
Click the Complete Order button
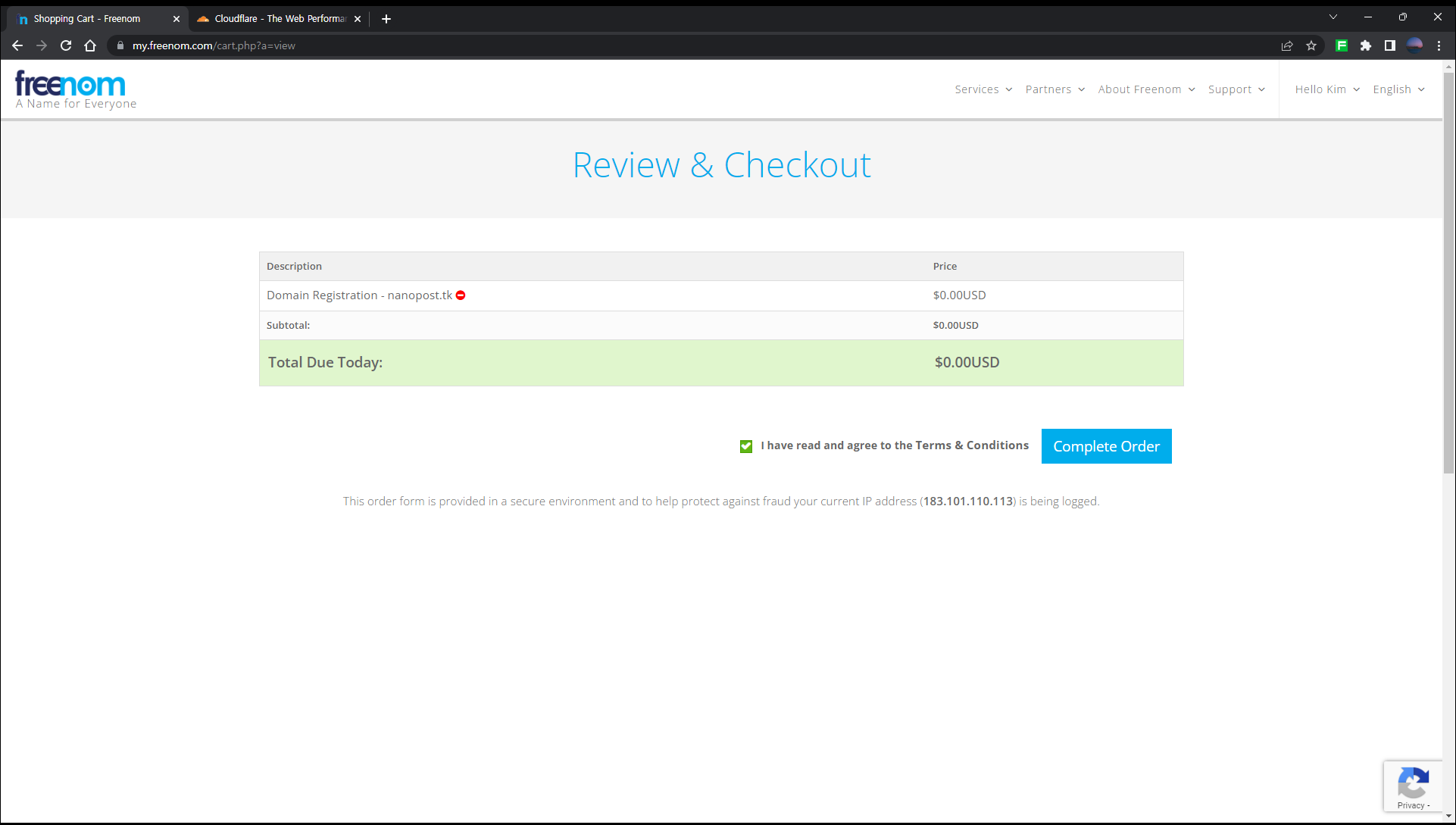click(x=1106, y=446)
